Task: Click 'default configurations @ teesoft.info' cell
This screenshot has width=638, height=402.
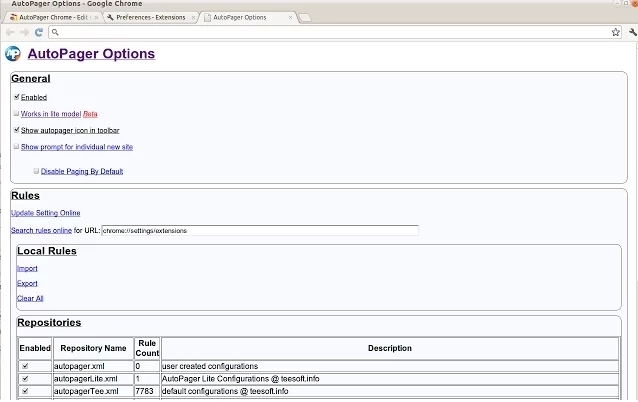Action: (x=390, y=391)
